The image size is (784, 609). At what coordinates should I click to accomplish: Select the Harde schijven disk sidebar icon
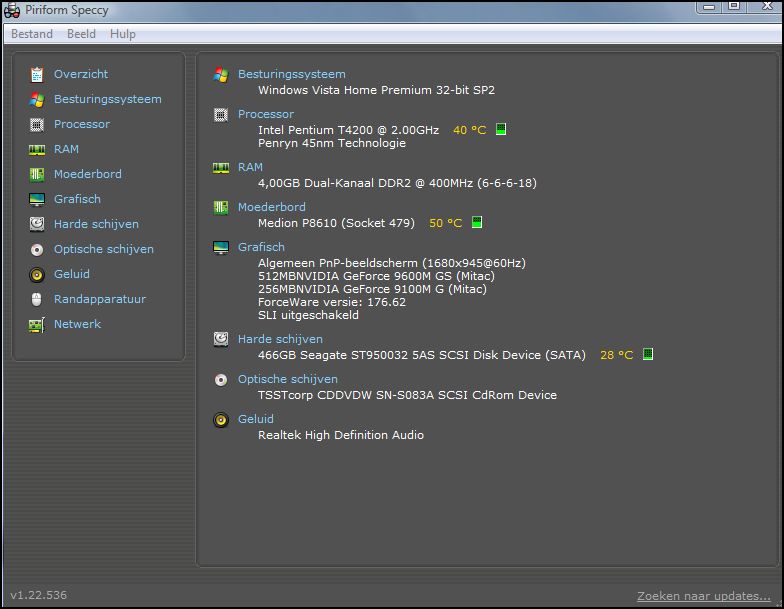click(37, 224)
